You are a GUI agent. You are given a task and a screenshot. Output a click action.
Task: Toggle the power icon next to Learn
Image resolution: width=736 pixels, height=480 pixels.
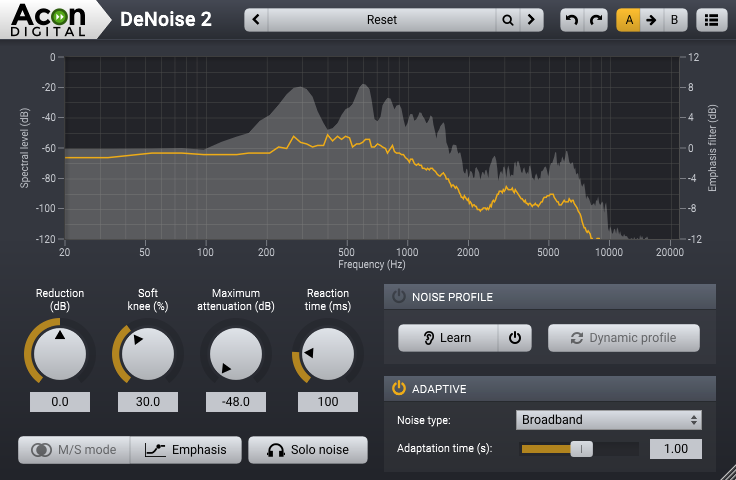[515, 338]
